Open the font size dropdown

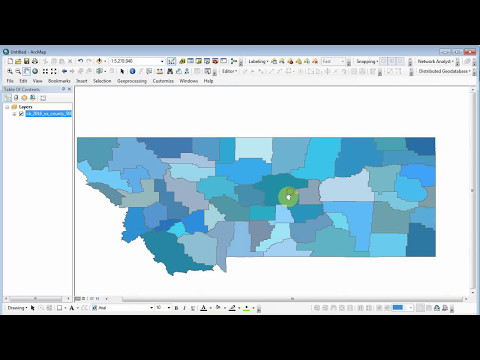tap(169, 308)
